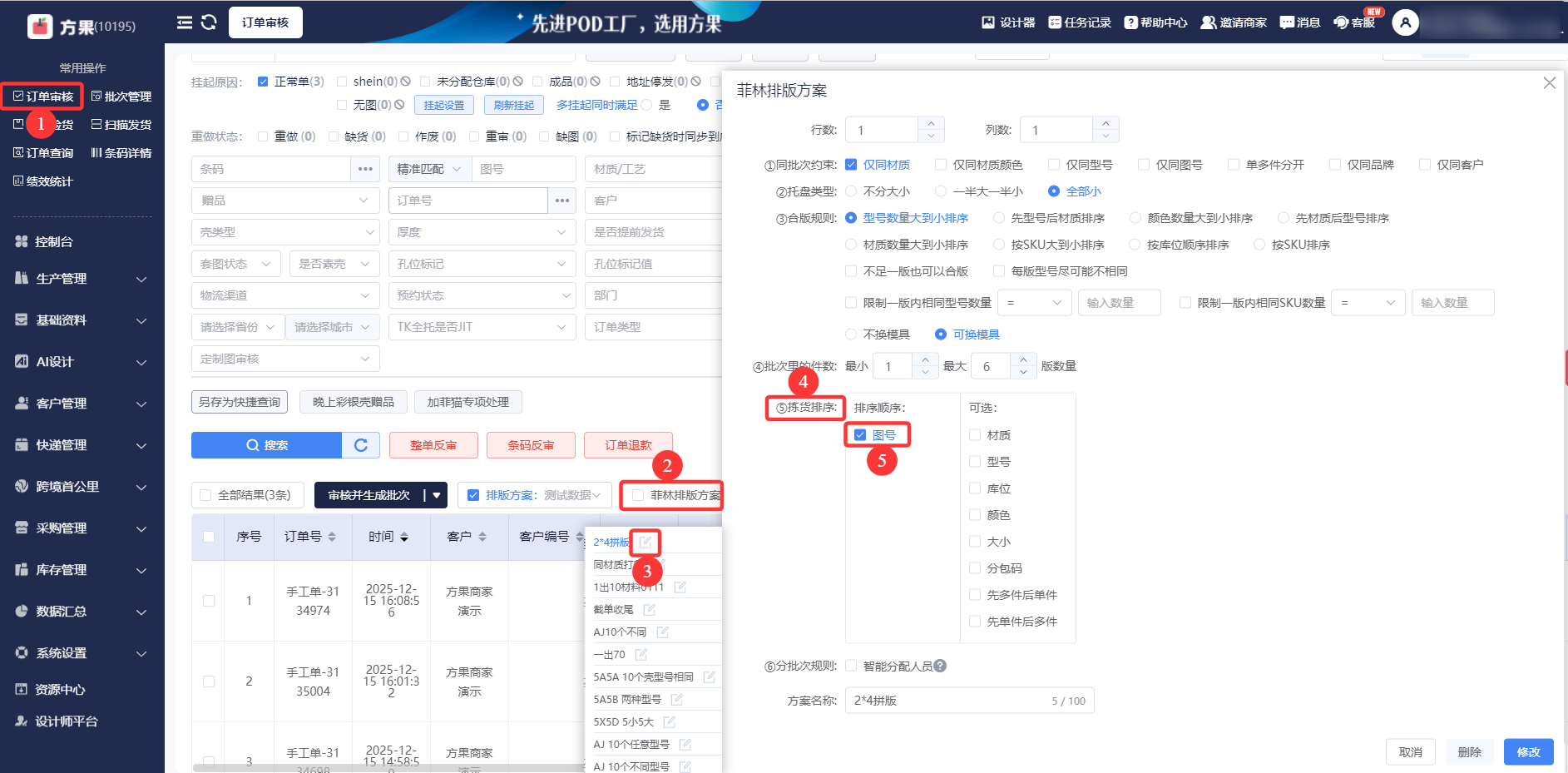Image resolution: width=1568 pixels, height=773 pixels.
Task: Open 扫描发货 in sidebar
Action: [121, 125]
